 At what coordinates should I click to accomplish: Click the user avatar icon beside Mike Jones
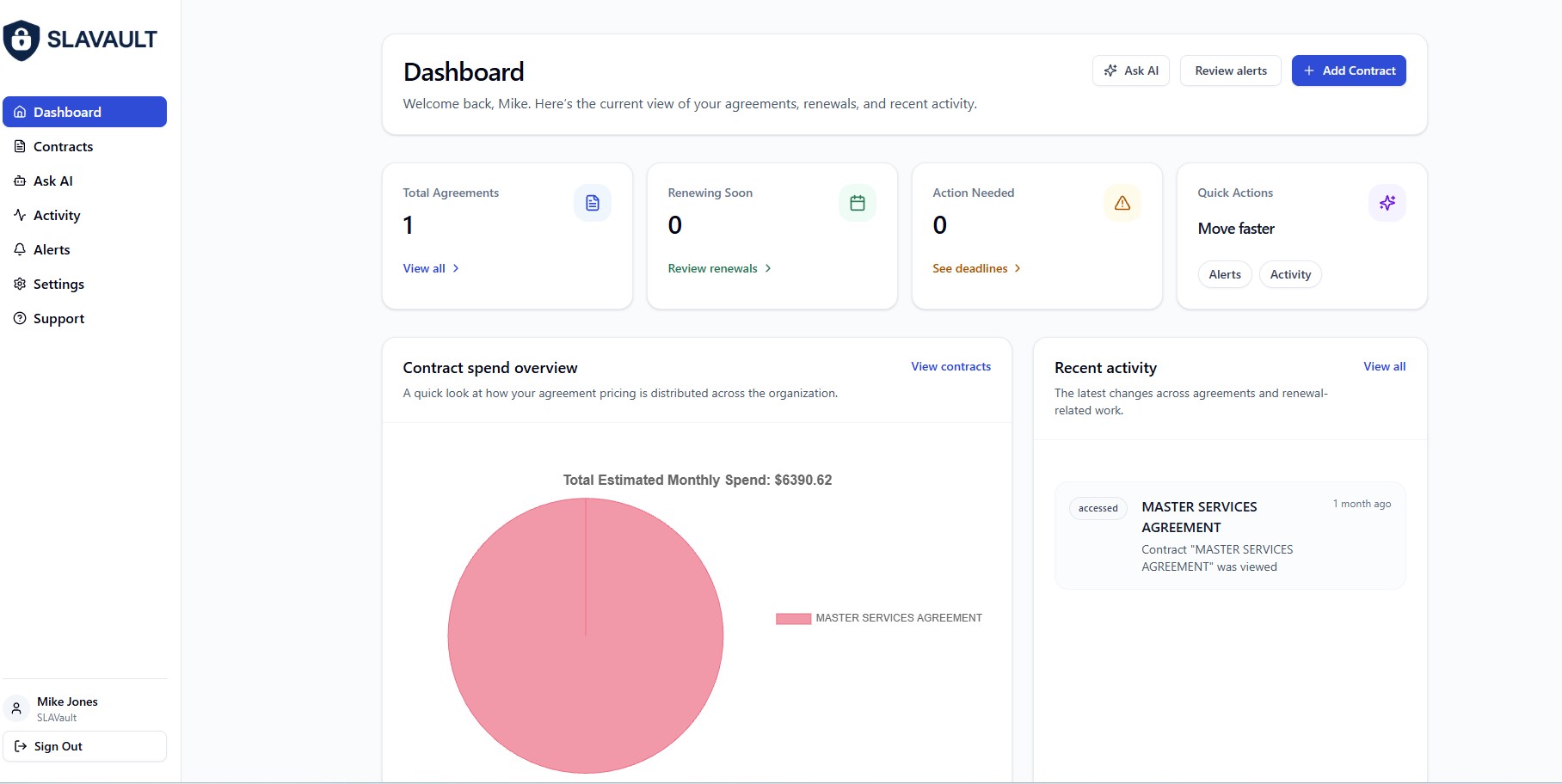(16, 708)
